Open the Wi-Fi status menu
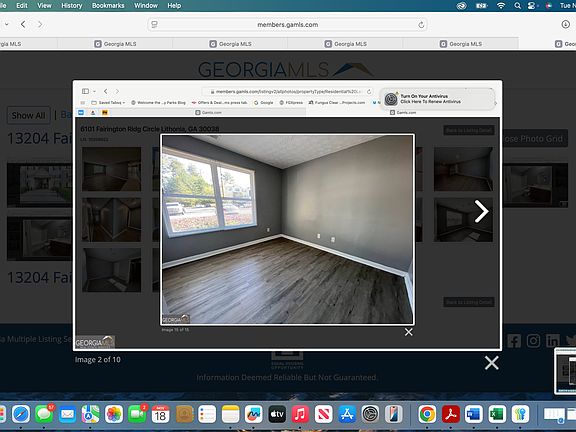 501,6
